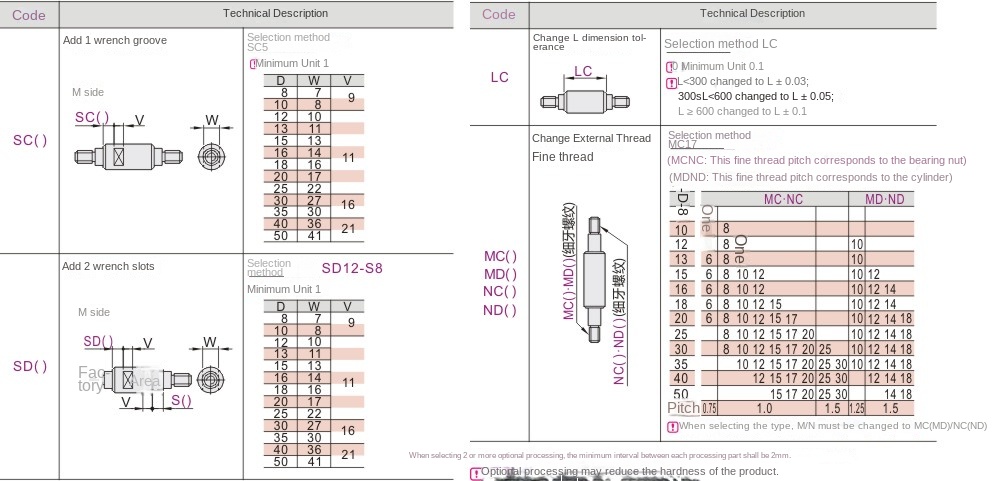Click "Add 2 wrench slots" text
The height and width of the screenshot is (481, 999).
click(108, 266)
